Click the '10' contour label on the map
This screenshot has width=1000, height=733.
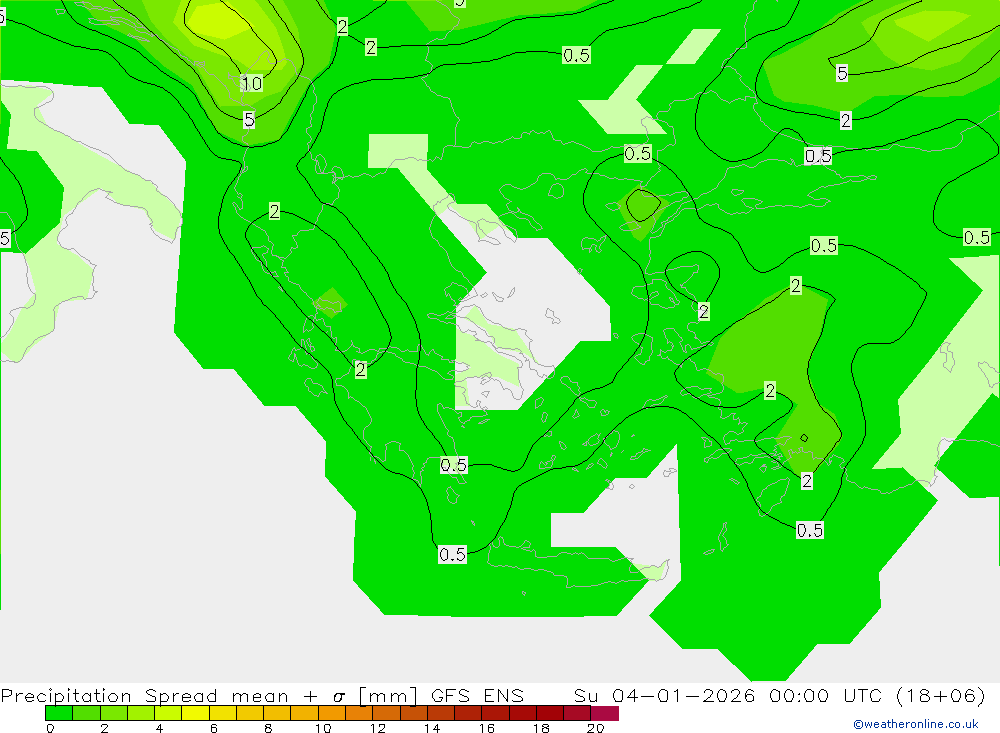click(251, 83)
